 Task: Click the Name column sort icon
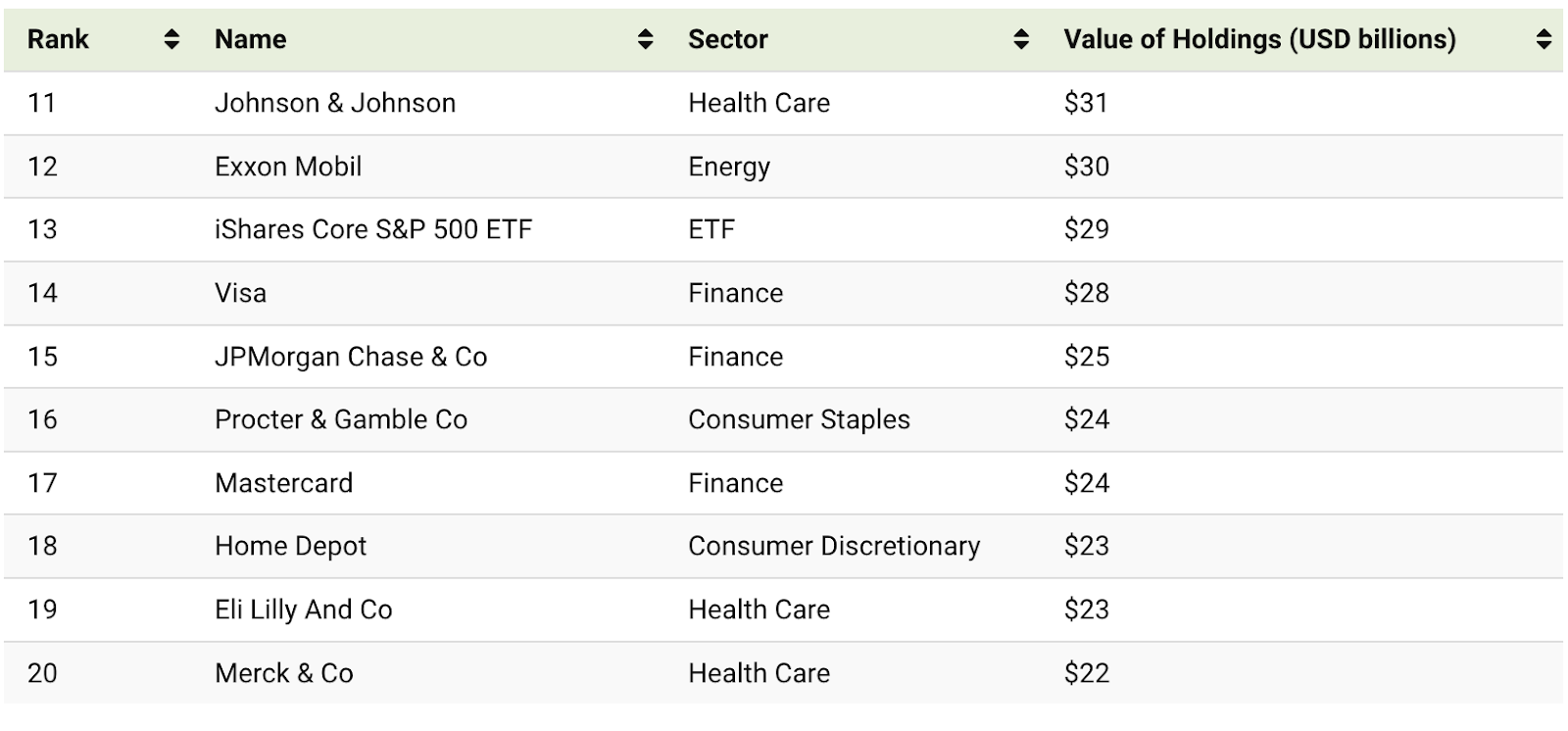[644, 40]
